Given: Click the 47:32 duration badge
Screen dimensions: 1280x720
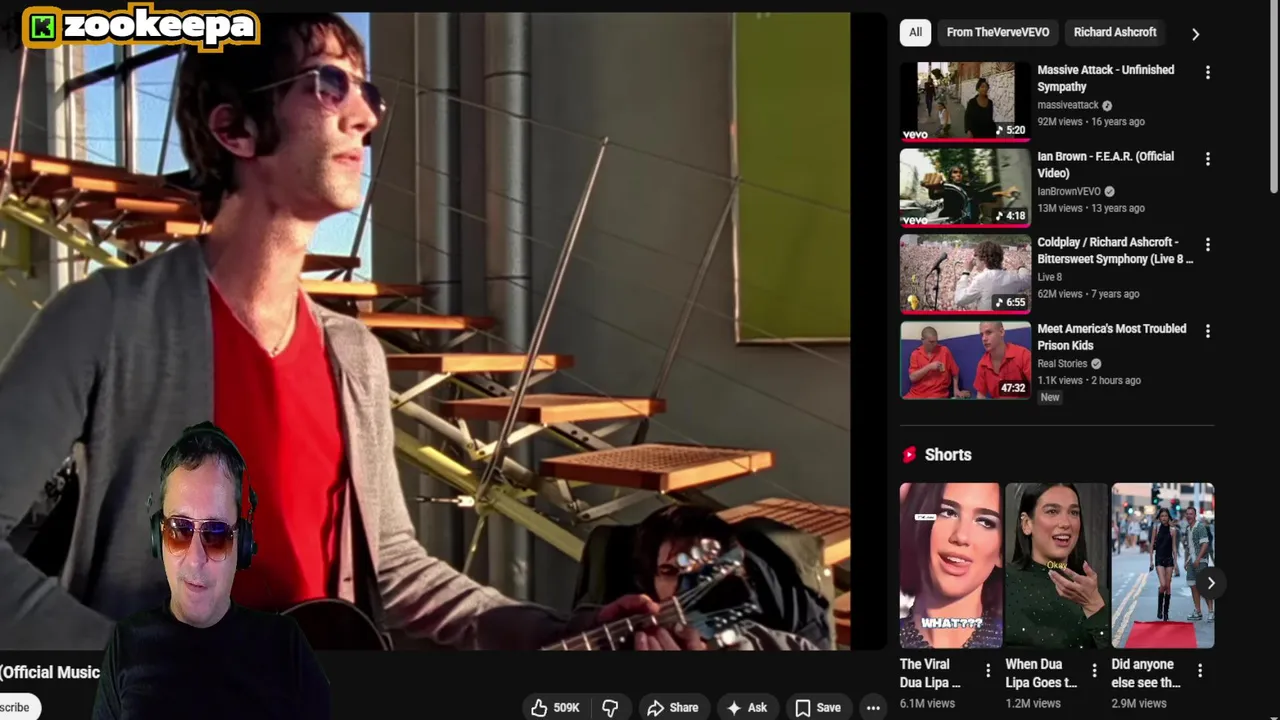Looking at the screenshot, I should [x=1013, y=388].
